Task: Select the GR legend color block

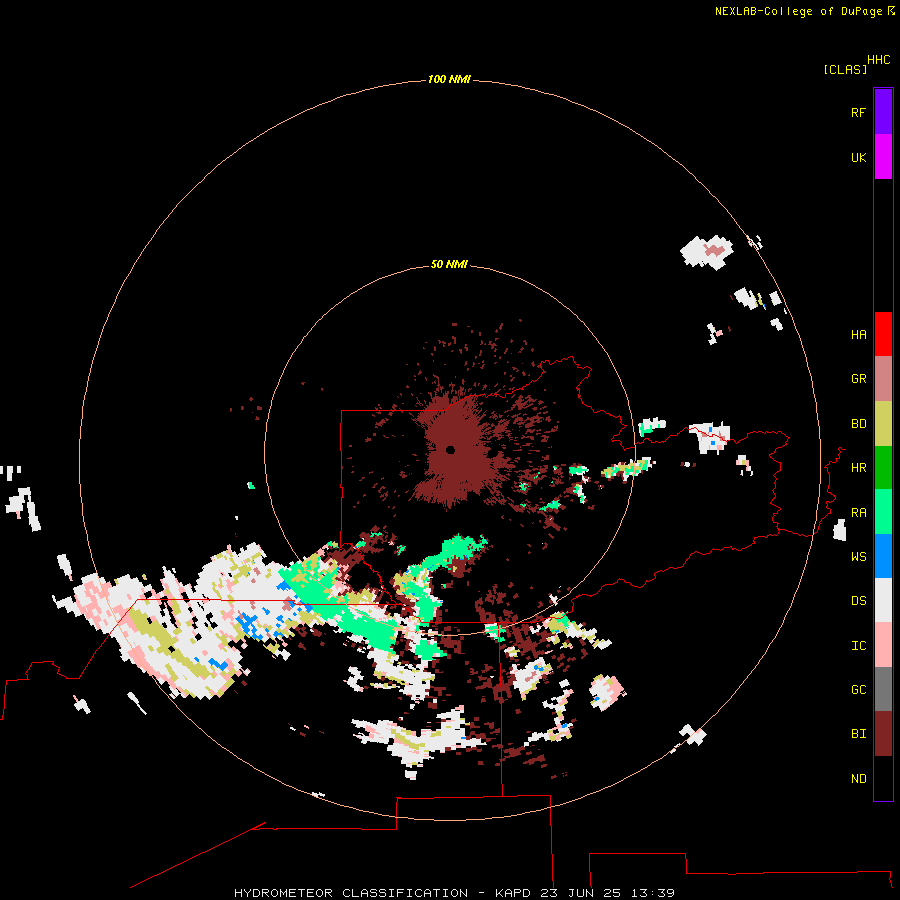Action: click(883, 379)
